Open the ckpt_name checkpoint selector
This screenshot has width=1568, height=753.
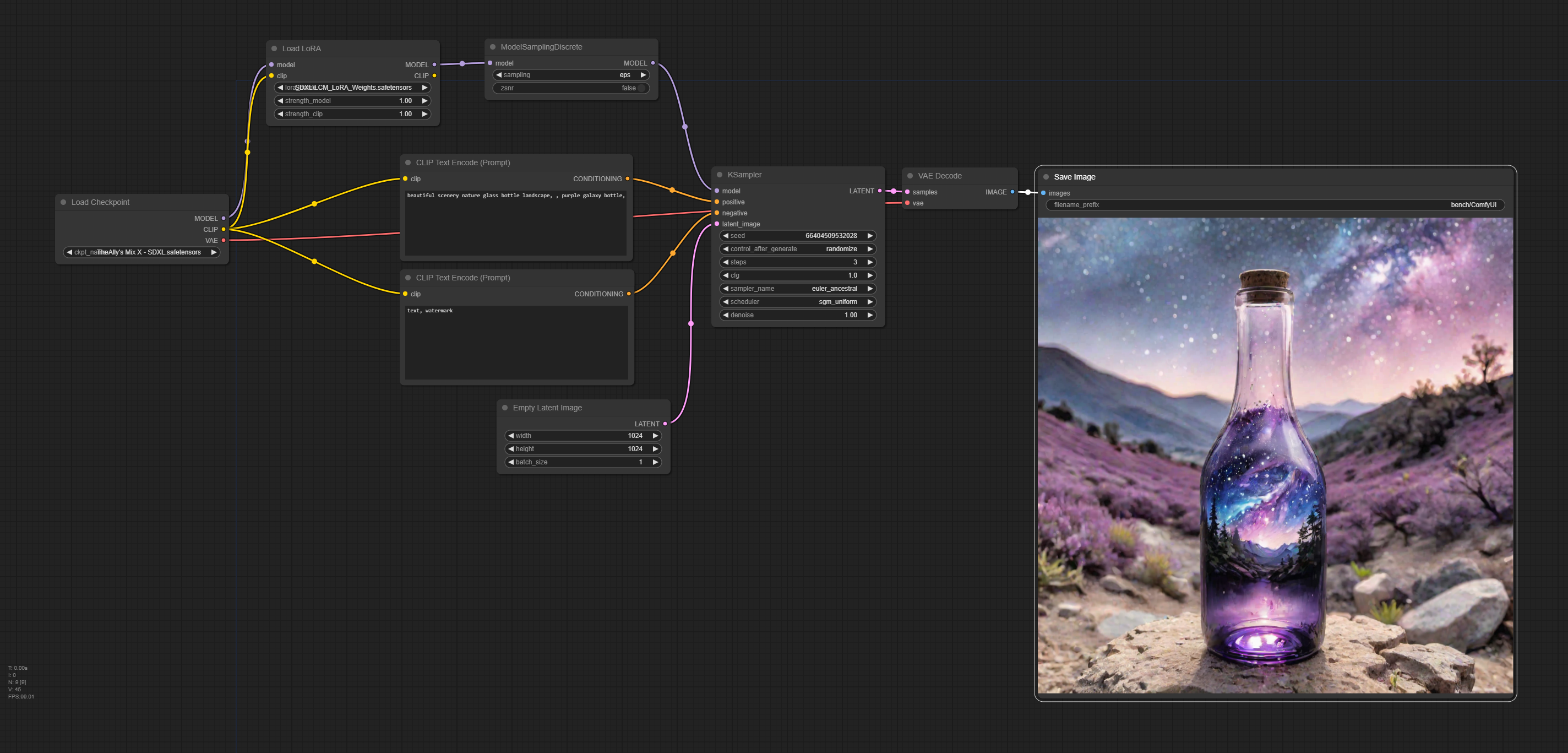click(x=142, y=252)
